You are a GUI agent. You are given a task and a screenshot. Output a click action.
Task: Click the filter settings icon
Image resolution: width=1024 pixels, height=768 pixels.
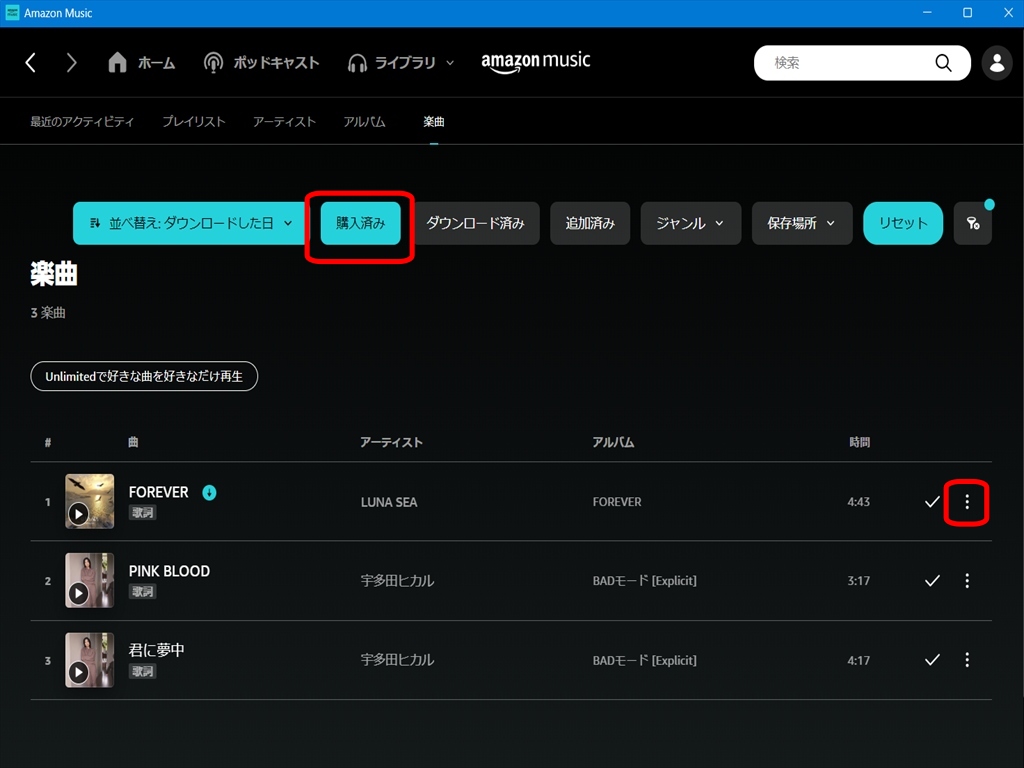972,223
